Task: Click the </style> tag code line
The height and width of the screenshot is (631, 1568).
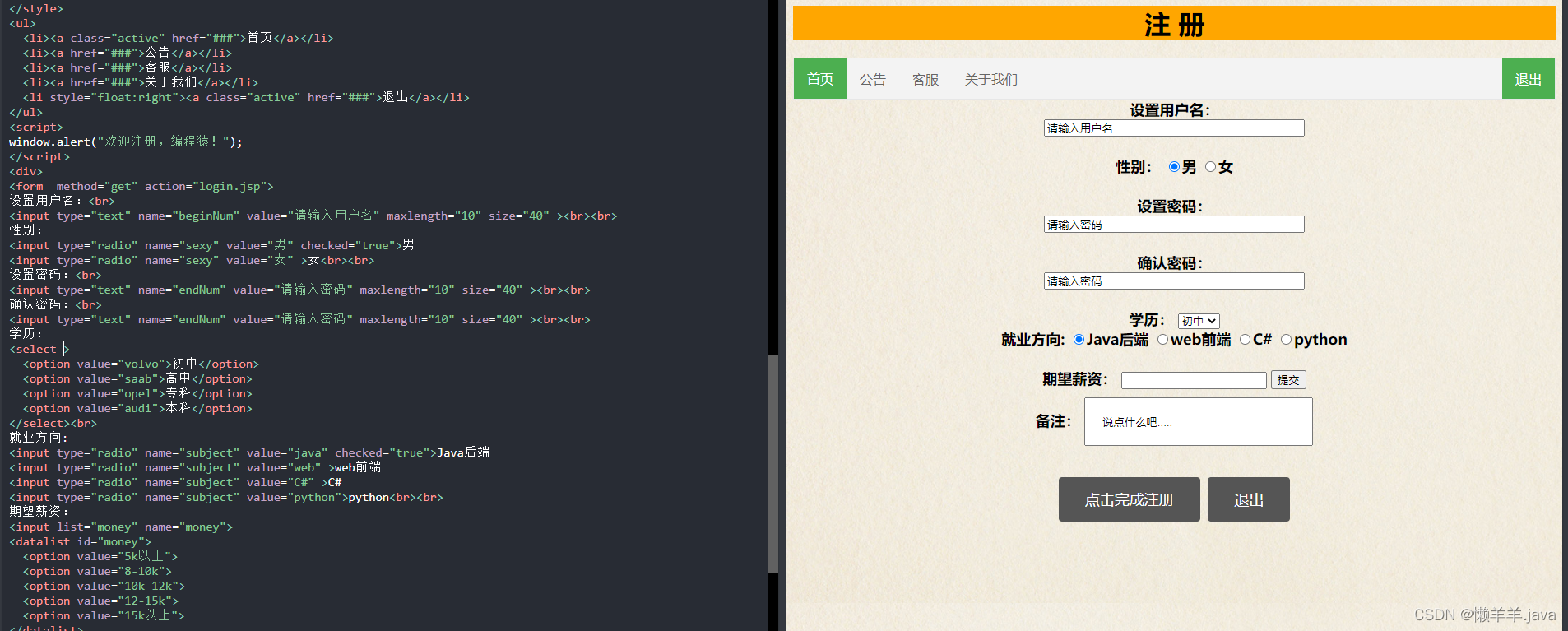Action: click(x=36, y=8)
